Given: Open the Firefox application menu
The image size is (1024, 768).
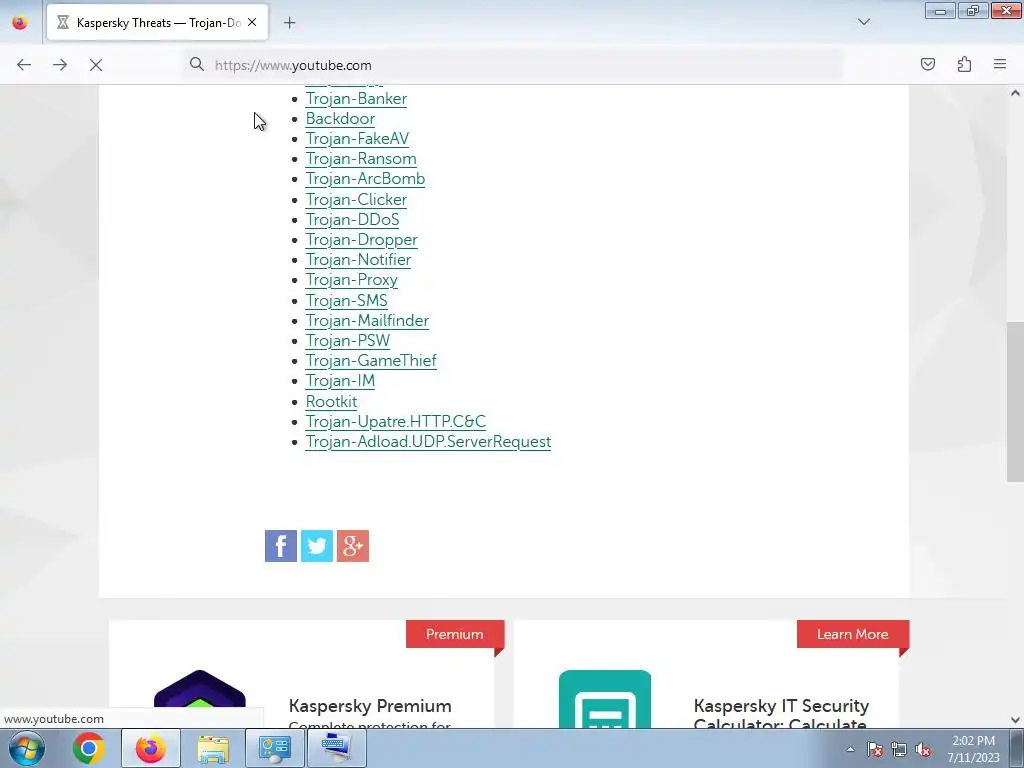Looking at the screenshot, I should pyautogui.click(x=1000, y=64).
